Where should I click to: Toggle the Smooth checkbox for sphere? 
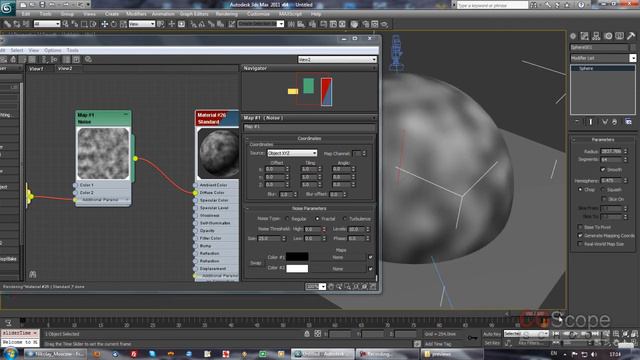point(603,169)
